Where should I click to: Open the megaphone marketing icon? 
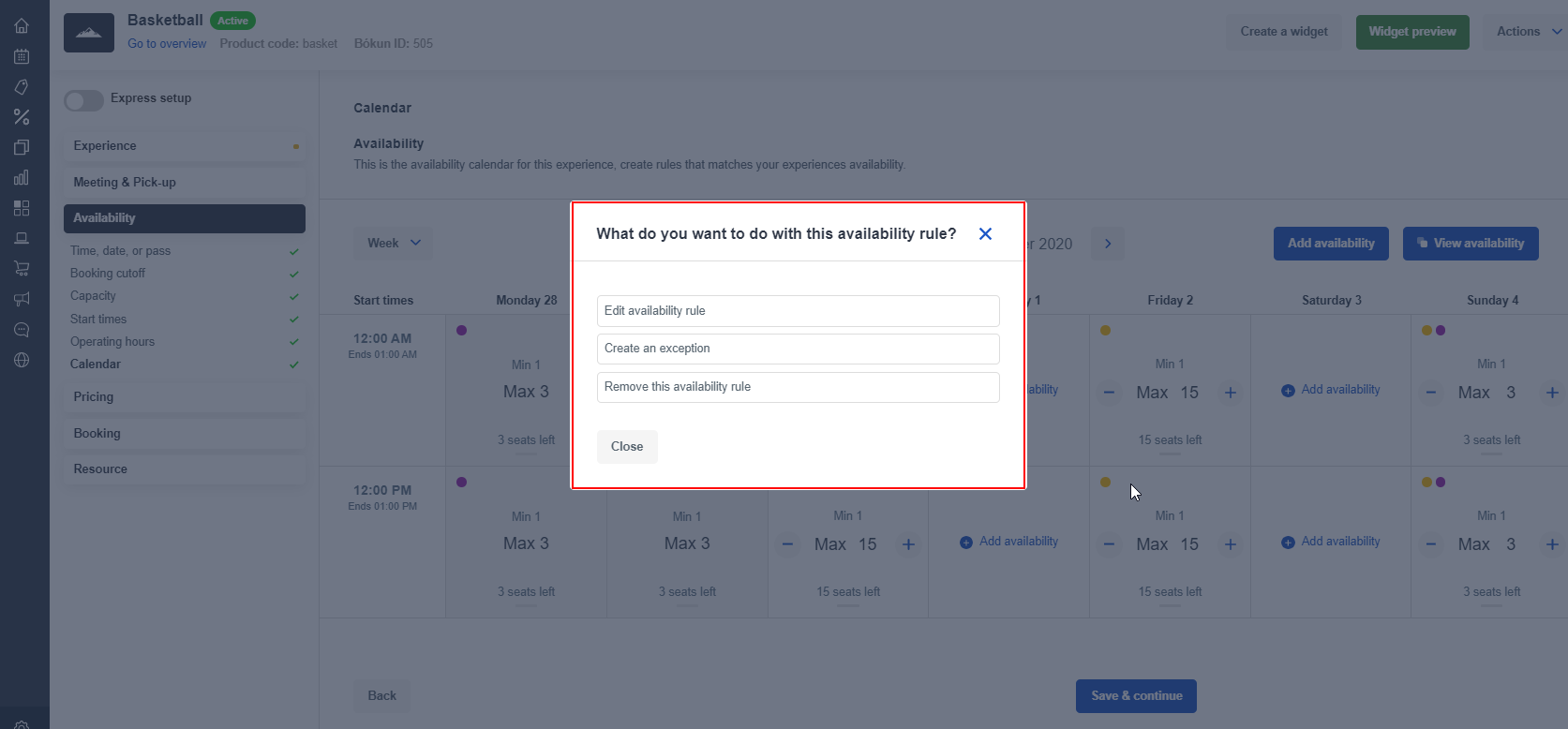(22, 299)
